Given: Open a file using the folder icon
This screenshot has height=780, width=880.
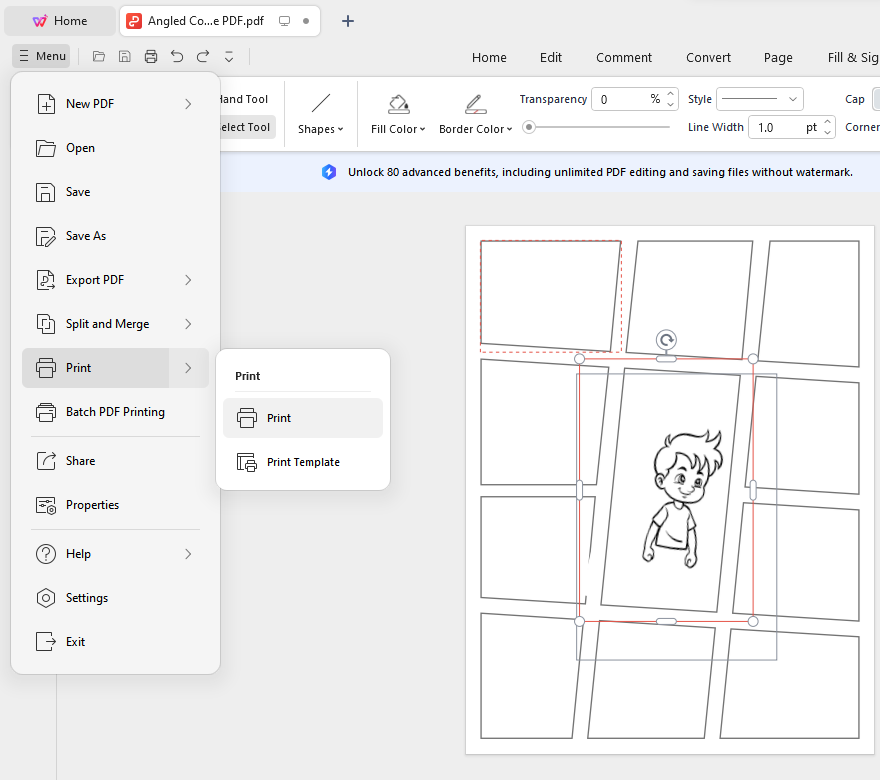Looking at the screenshot, I should coord(98,56).
